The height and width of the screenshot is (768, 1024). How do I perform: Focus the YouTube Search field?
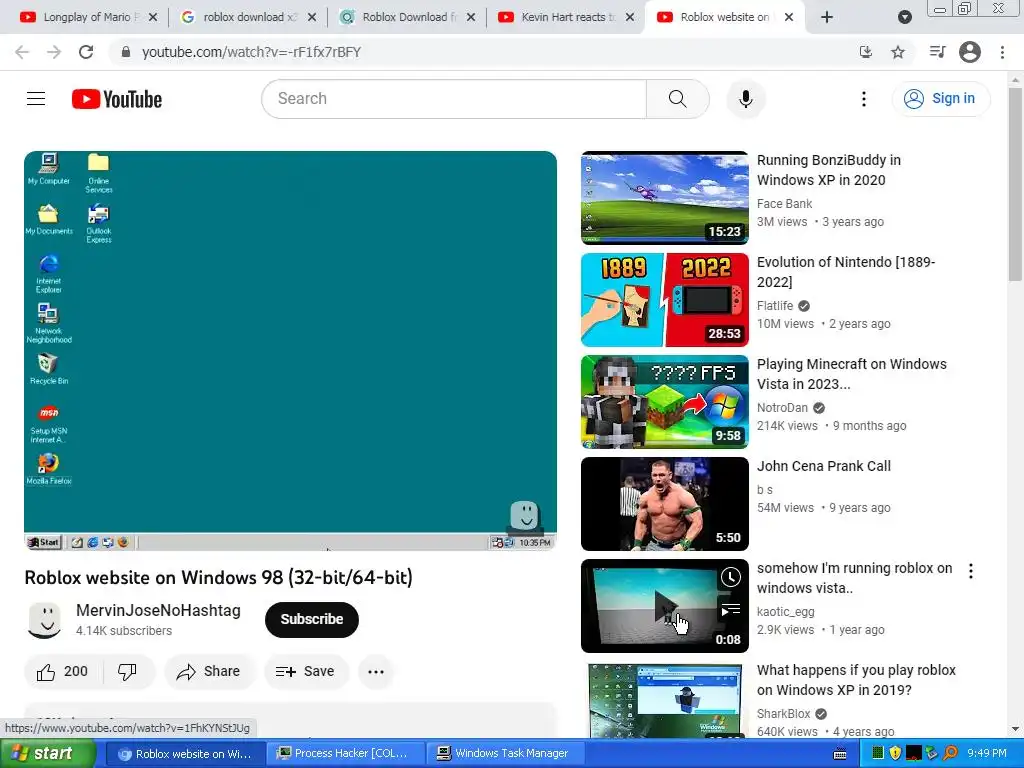point(454,99)
